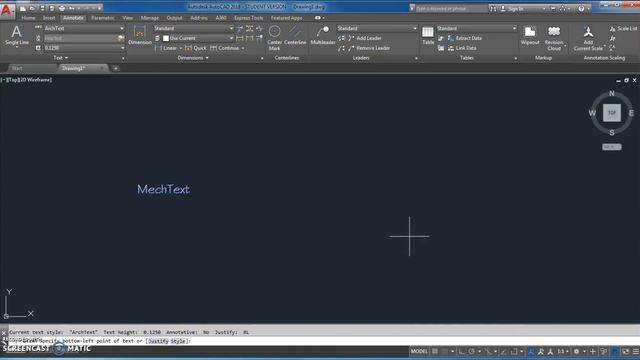
Task: Toggle snap mode in status bar
Action: [x=444, y=351]
